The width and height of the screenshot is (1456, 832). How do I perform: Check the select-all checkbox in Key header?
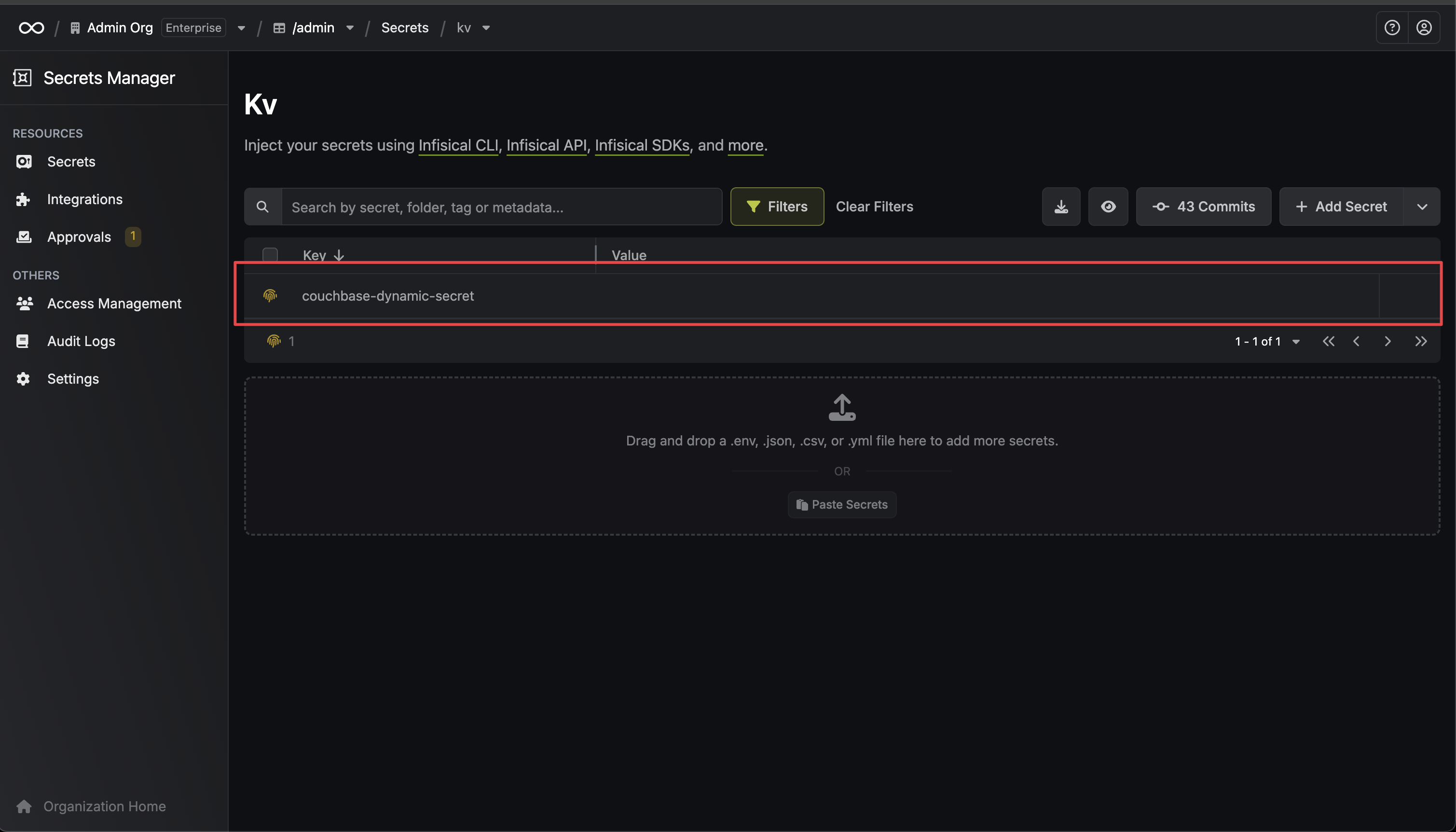(x=270, y=255)
